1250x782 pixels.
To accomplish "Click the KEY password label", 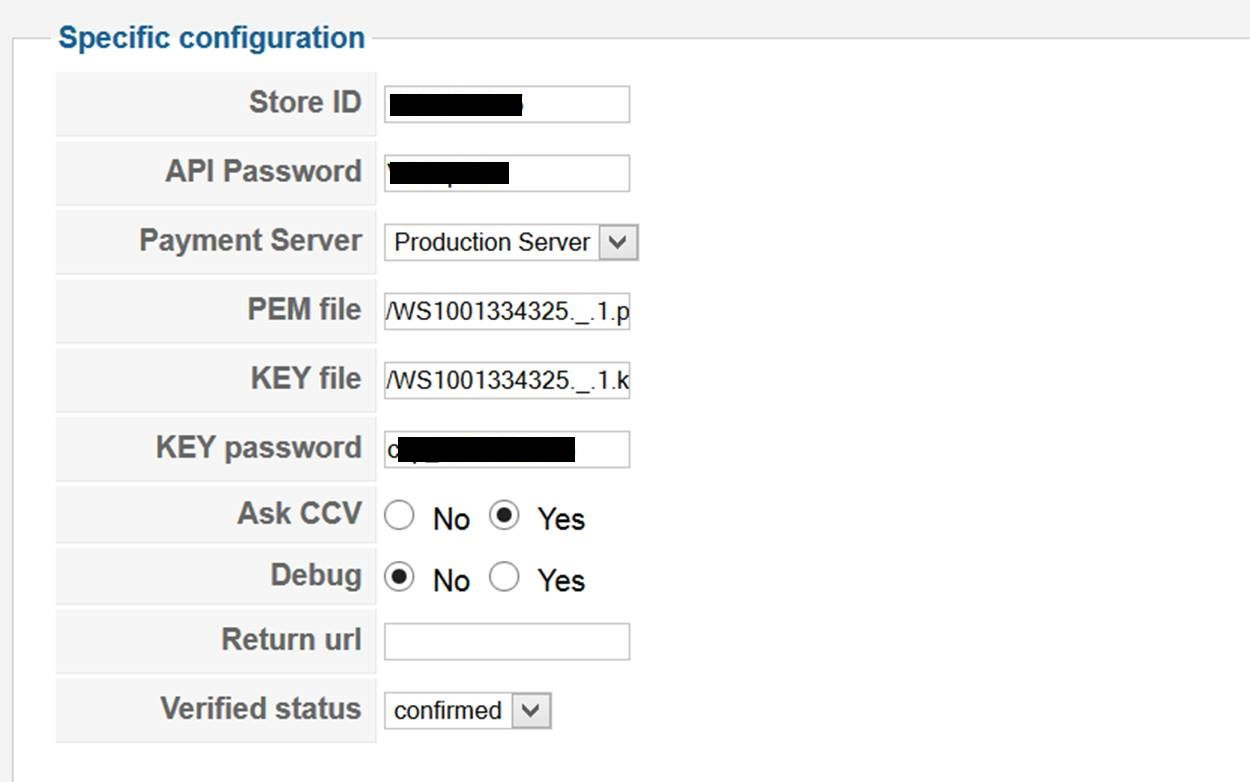I will click(x=258, y=447).
